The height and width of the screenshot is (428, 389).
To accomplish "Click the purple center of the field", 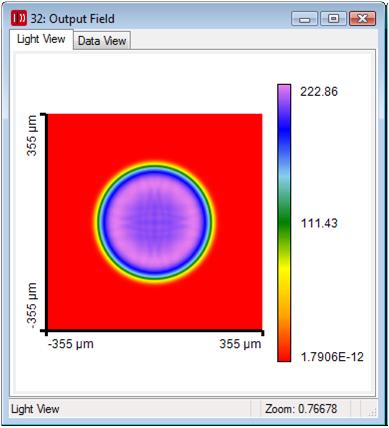I will pyautogui.click(x=155, y=221).
